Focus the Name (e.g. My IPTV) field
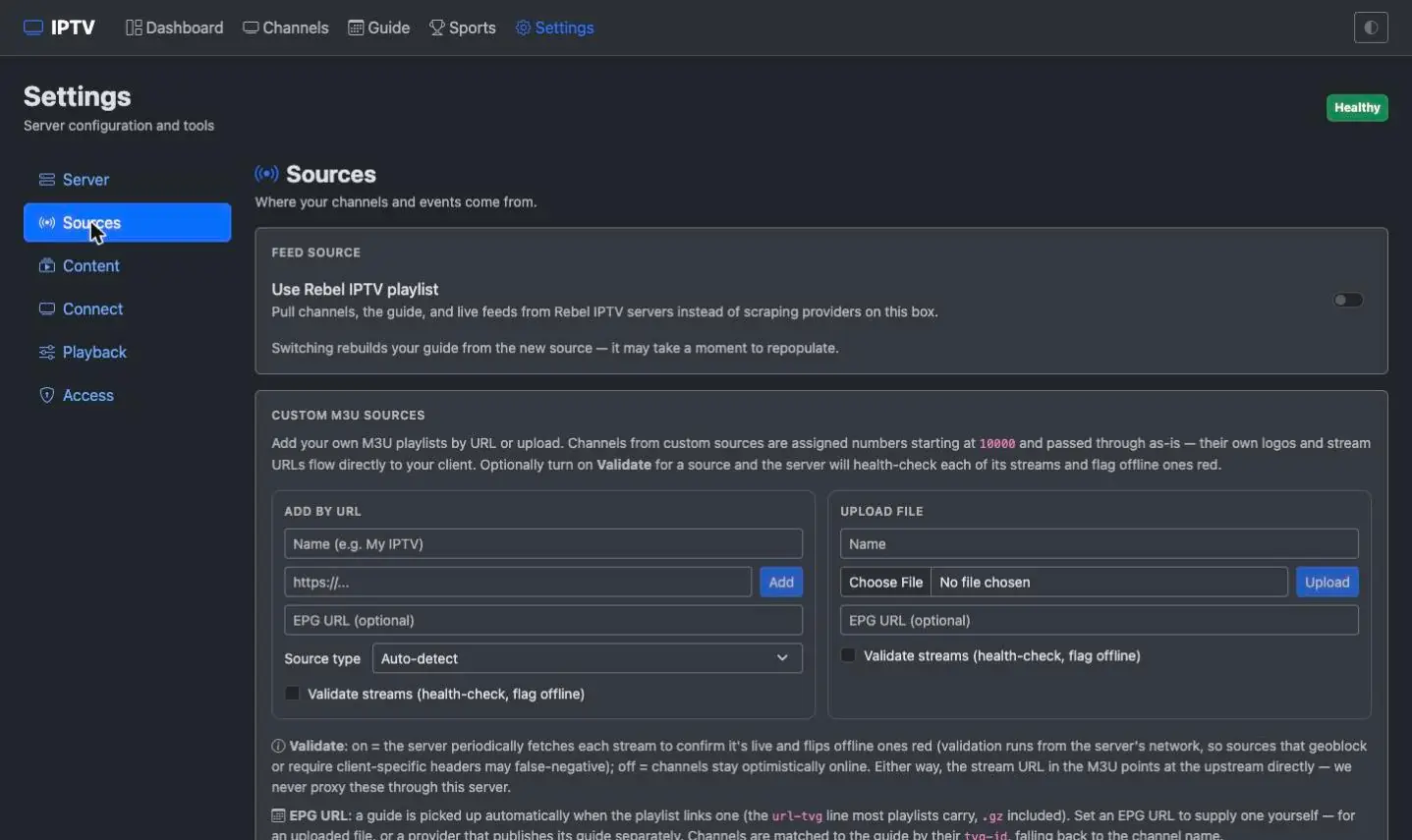 (x=543, y=543)
